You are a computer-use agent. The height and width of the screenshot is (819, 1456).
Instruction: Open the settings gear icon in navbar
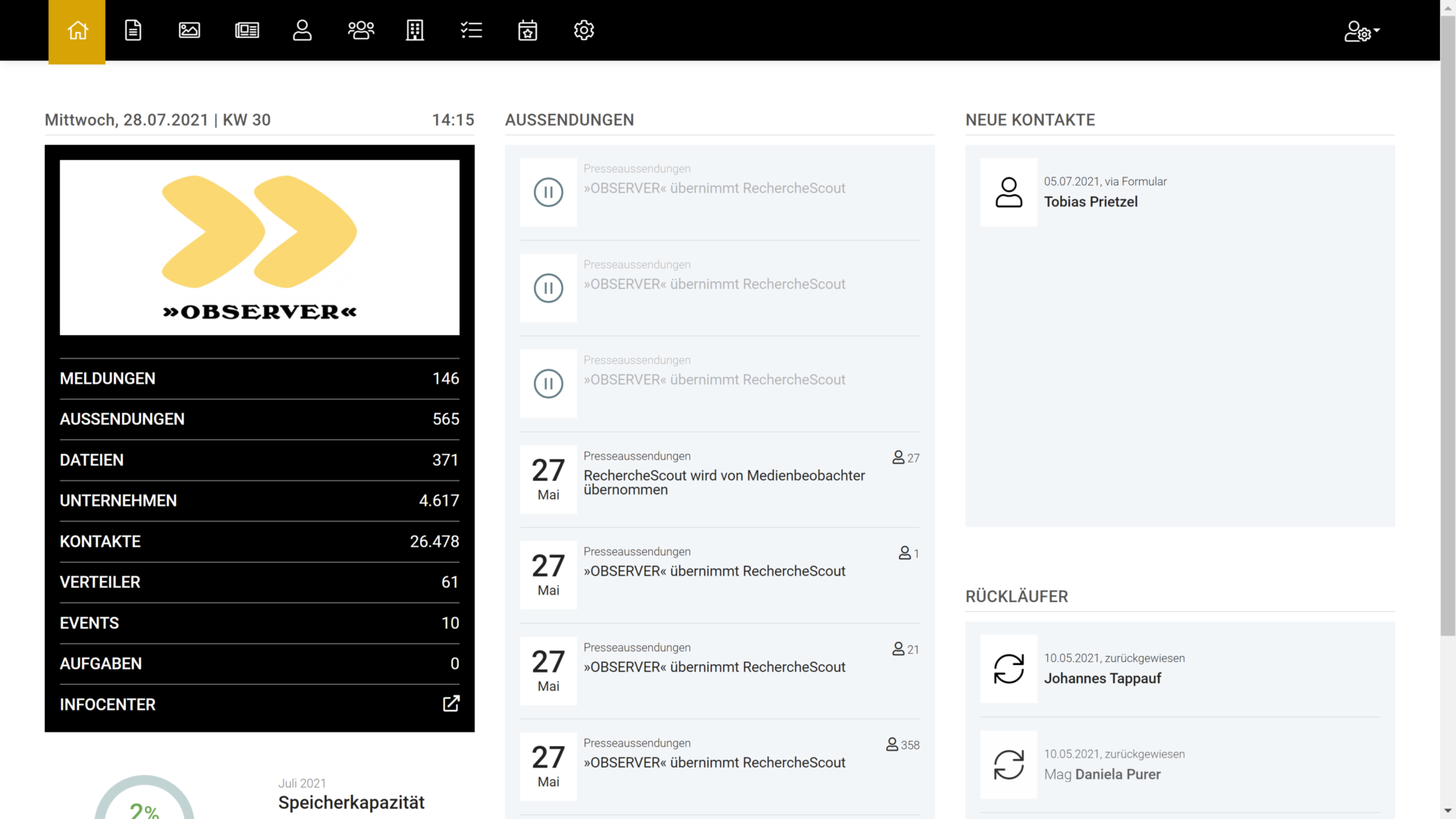(584, 30)
